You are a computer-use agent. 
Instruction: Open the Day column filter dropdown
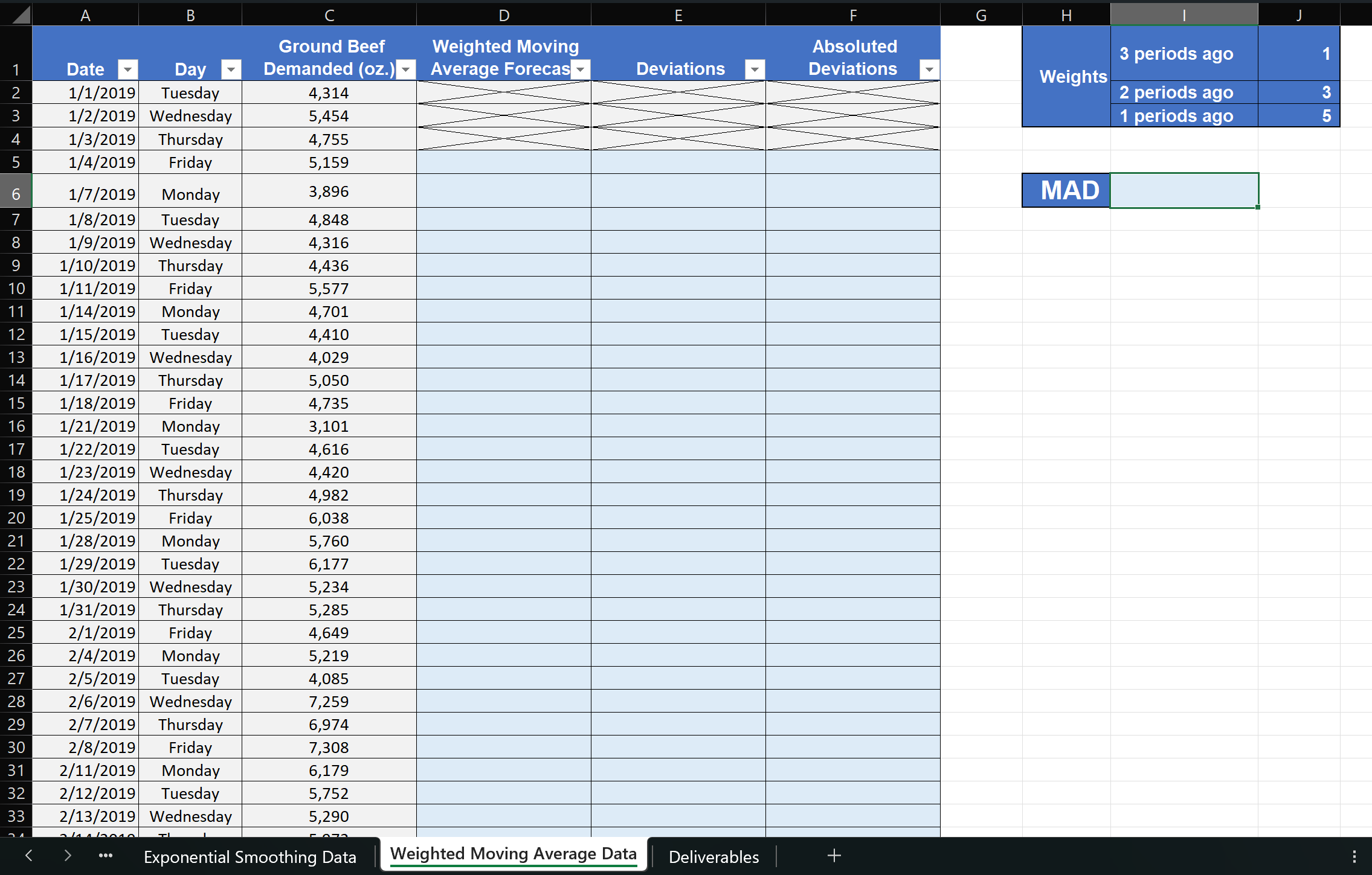tap(231, 69)
